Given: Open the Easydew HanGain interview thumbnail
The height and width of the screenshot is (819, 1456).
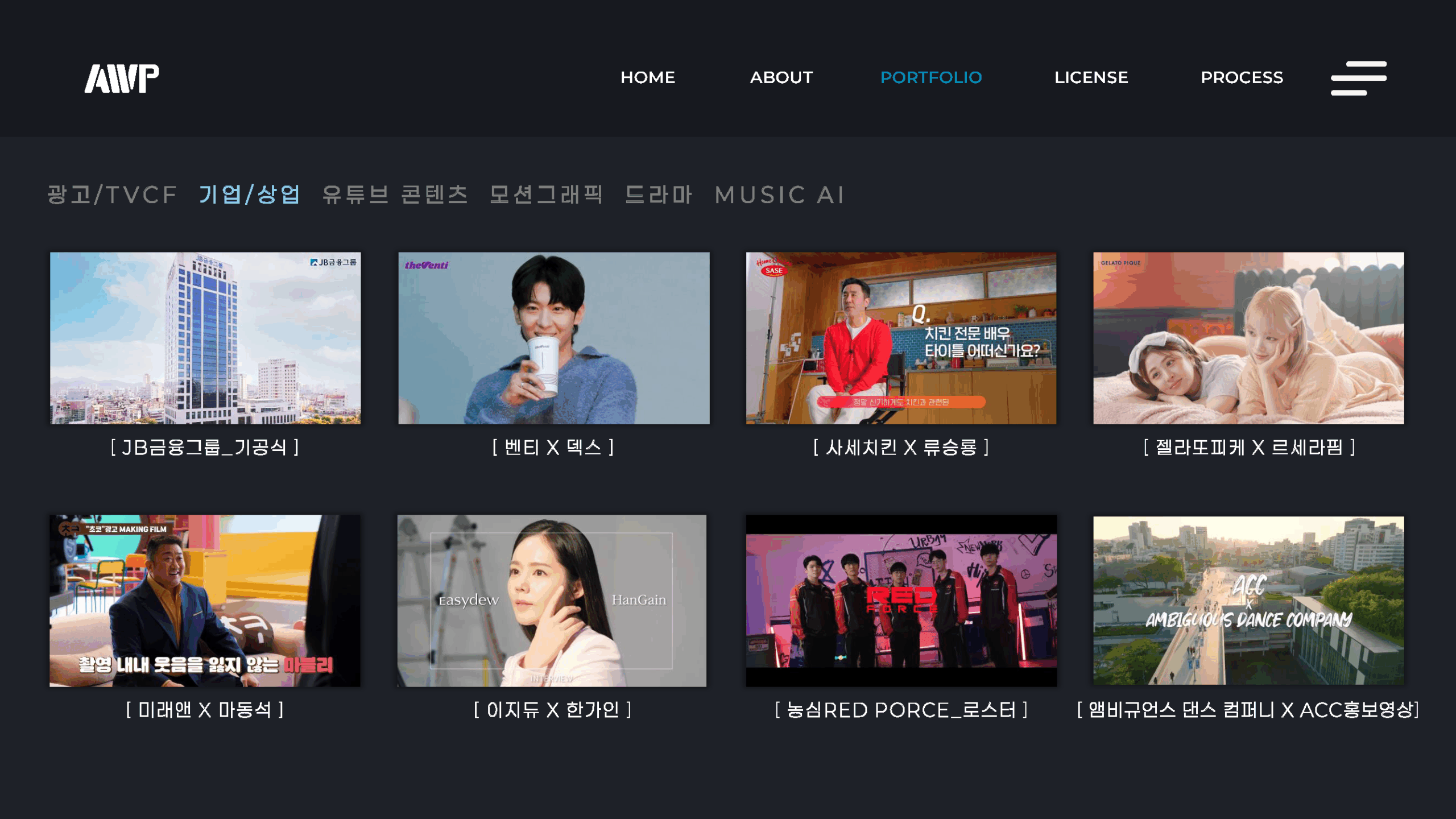Looking at the screenshot, I should click(x=552, y=601).
